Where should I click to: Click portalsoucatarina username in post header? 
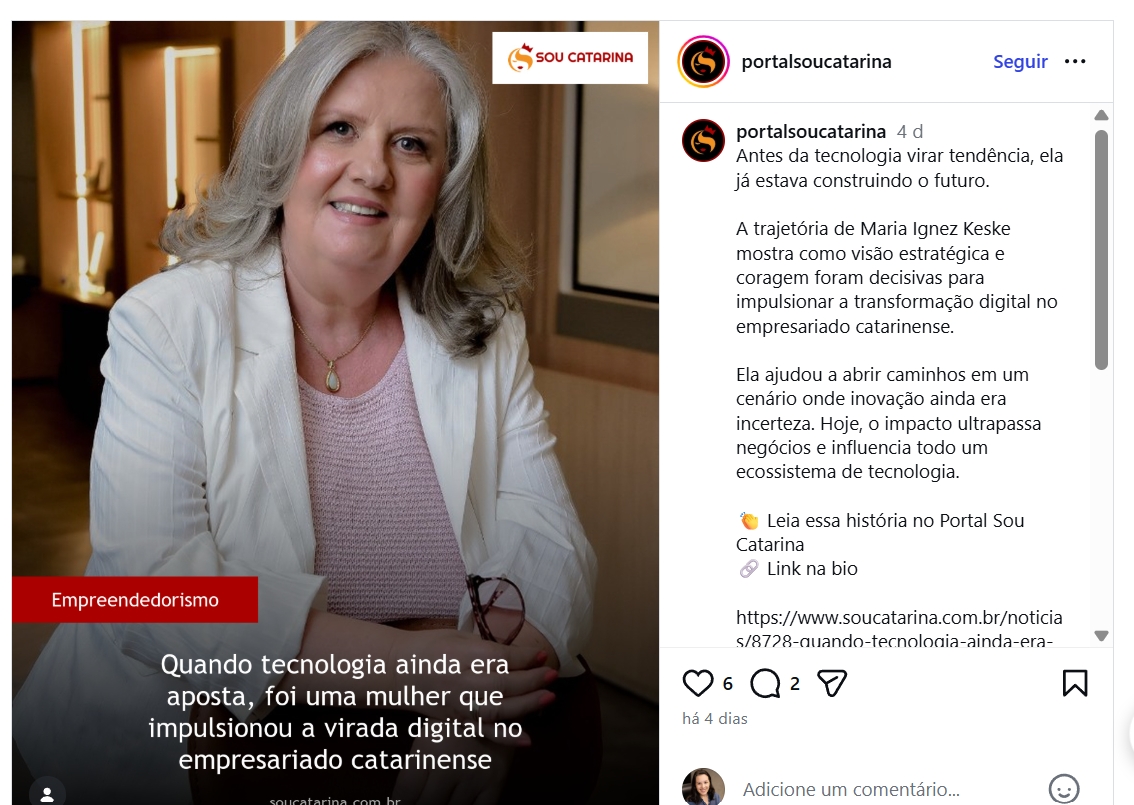pyautogui.click(x=816, y=61)
